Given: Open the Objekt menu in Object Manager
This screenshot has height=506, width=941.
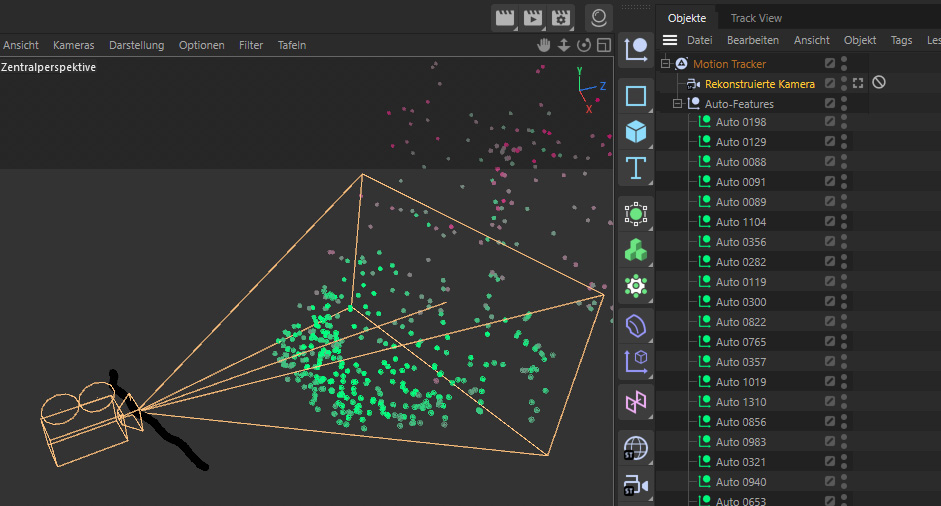Looking at the screenshot, I should [x=860, y=40].
